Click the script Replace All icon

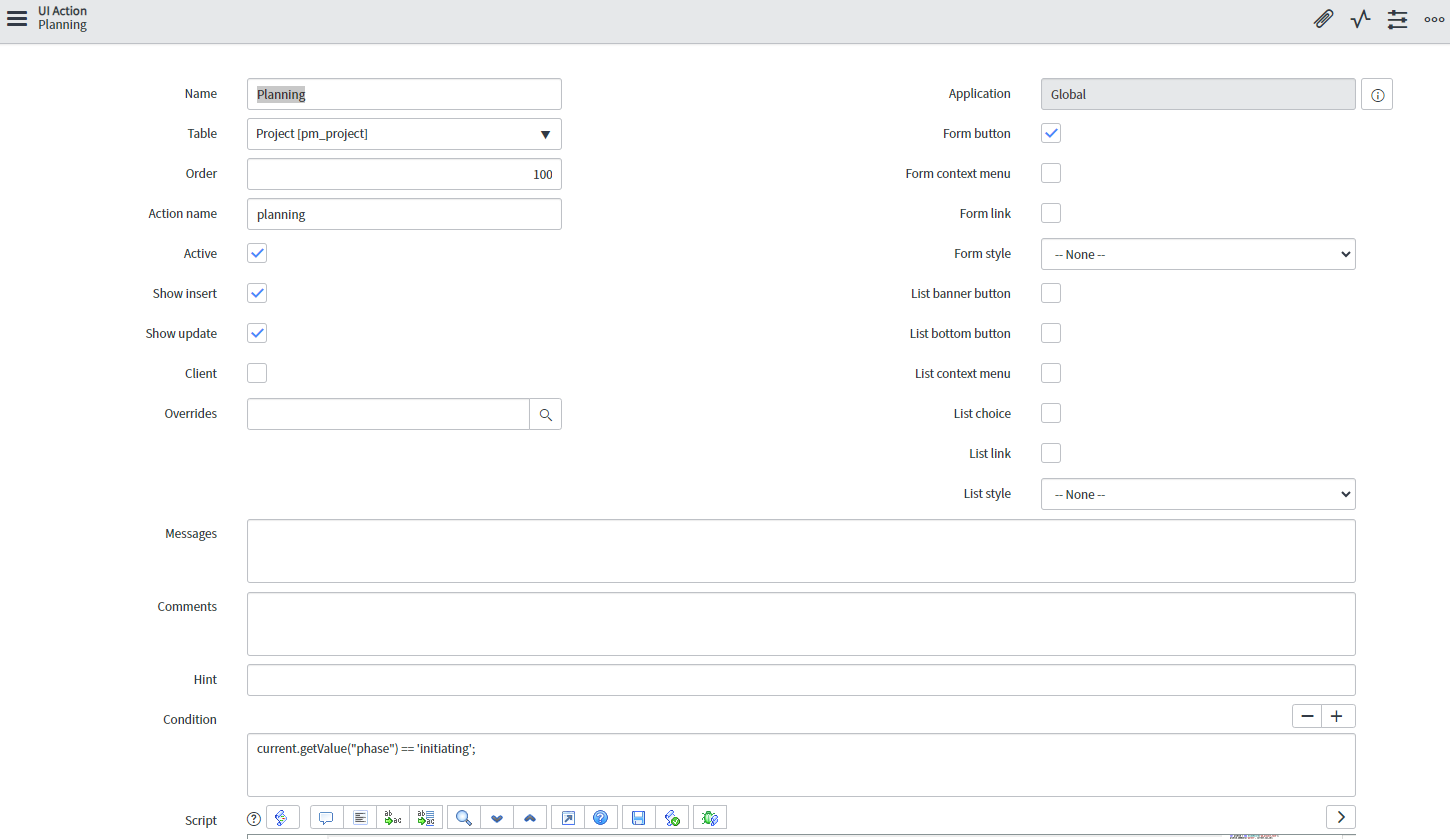(426, 817)
